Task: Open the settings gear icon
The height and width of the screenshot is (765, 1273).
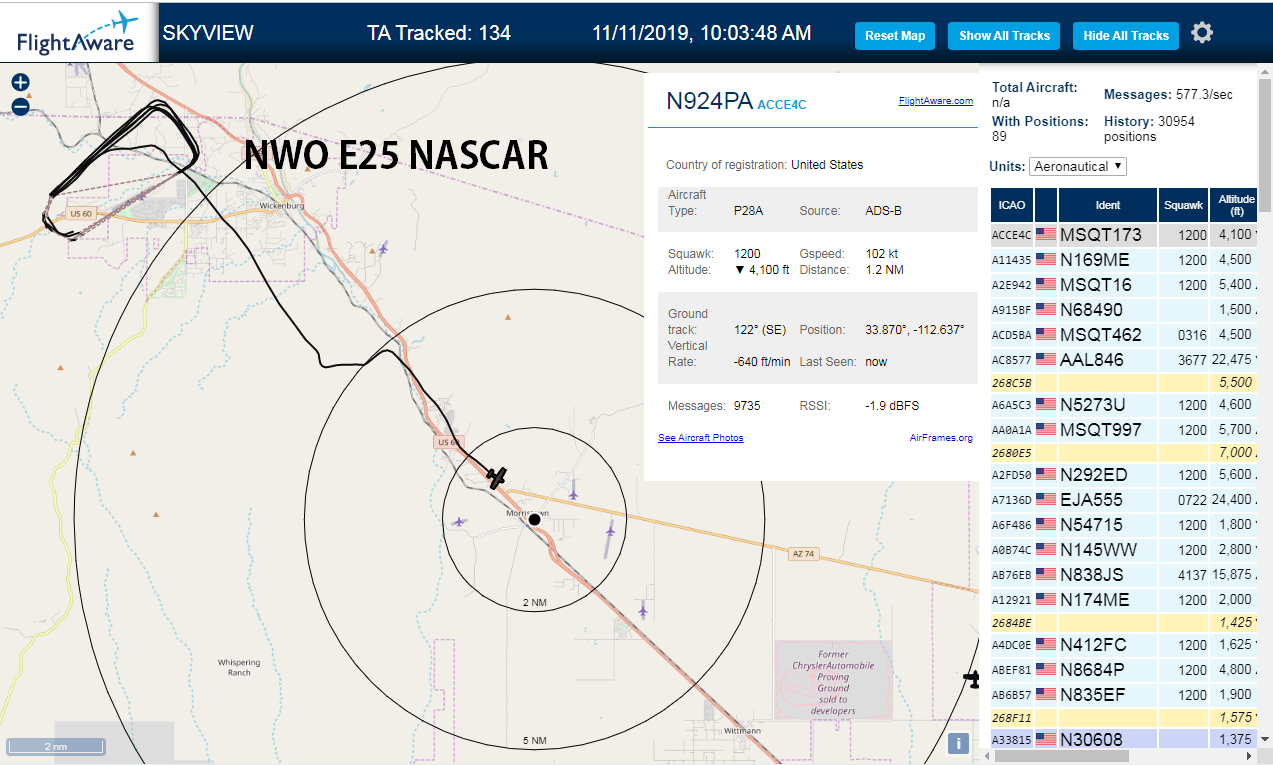Action: tap(1202, 33)
